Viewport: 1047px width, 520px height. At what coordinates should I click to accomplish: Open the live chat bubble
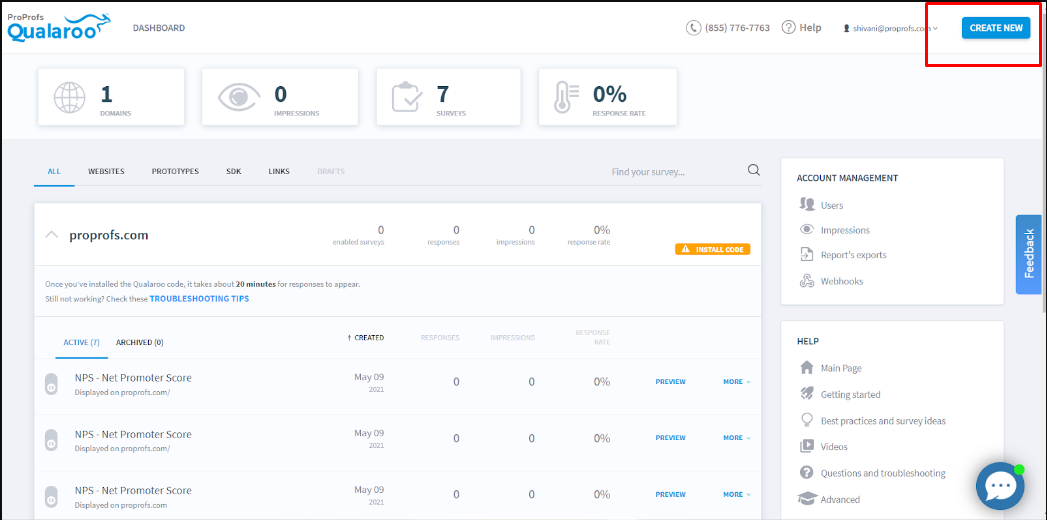1000,486
